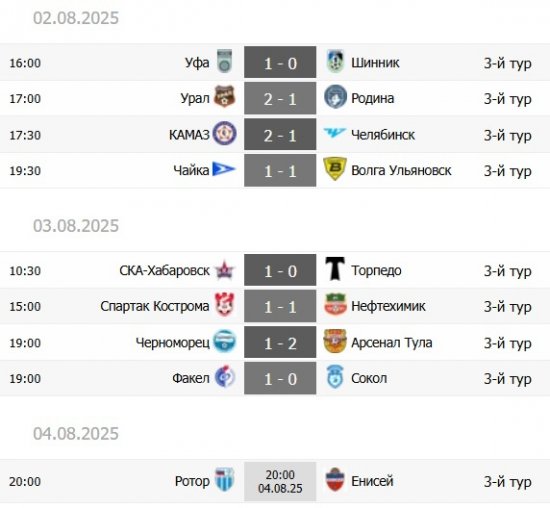Click the Волга Ульяновск yellow shield logo
550x508 pixels.
335,169
